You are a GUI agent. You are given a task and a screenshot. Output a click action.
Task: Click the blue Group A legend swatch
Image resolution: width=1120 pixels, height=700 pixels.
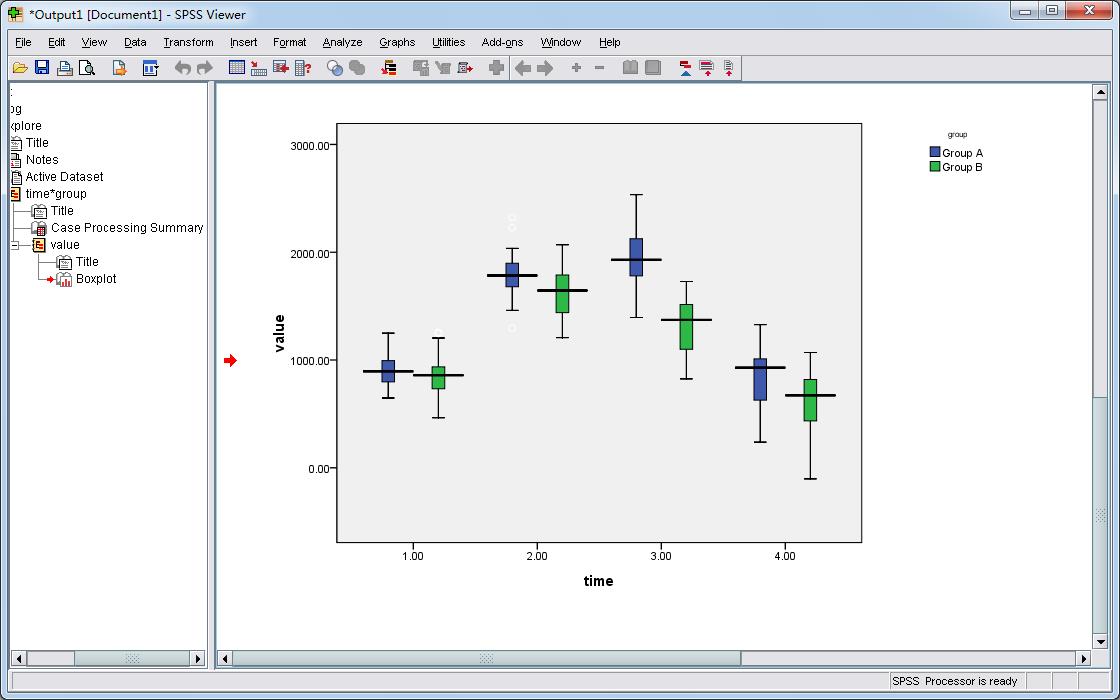click(x=935, y=153)
